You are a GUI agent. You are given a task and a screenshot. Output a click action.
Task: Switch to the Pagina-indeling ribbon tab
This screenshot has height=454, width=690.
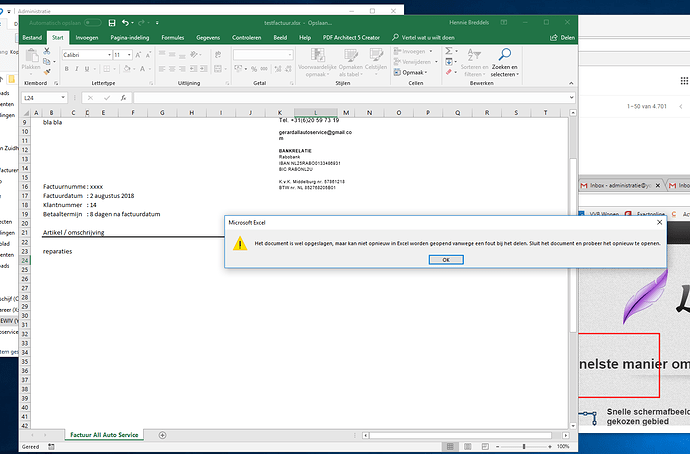[130, 37]
